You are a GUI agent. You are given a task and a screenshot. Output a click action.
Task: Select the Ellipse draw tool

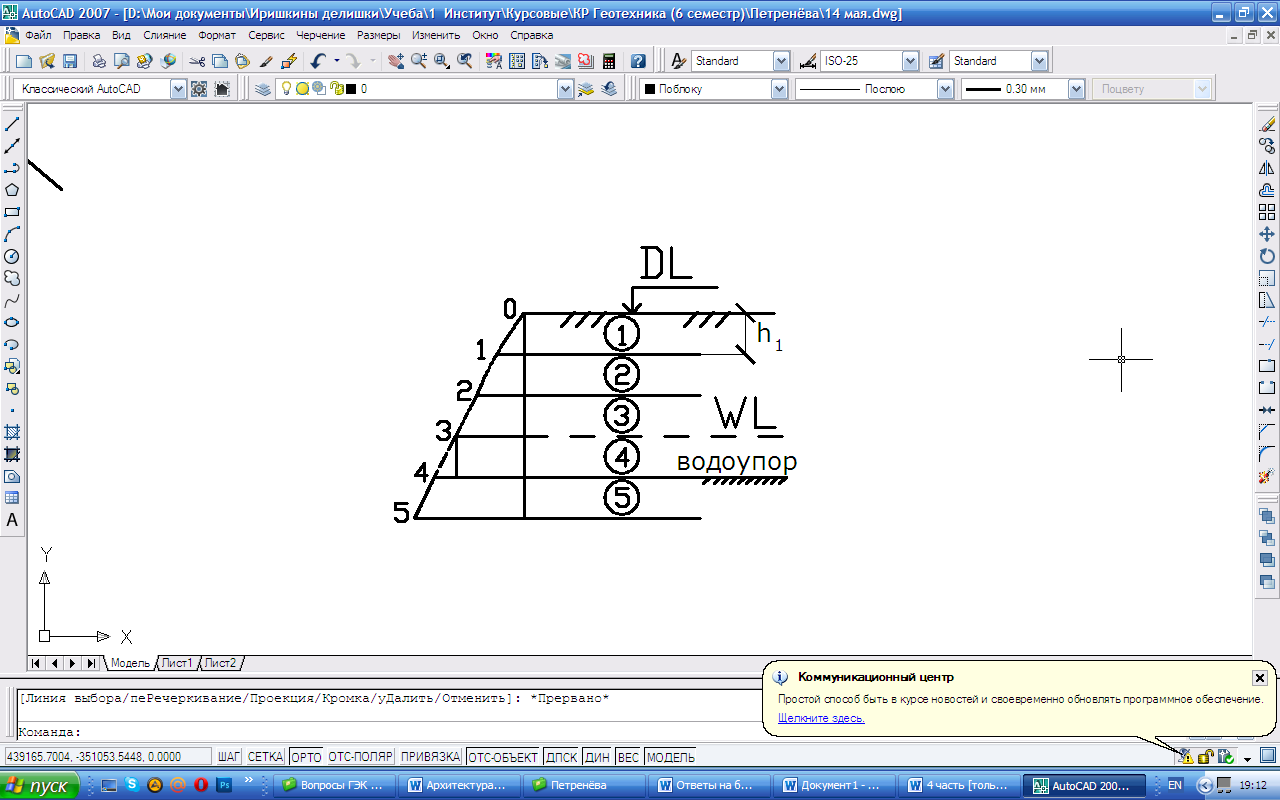pos(12,322)
